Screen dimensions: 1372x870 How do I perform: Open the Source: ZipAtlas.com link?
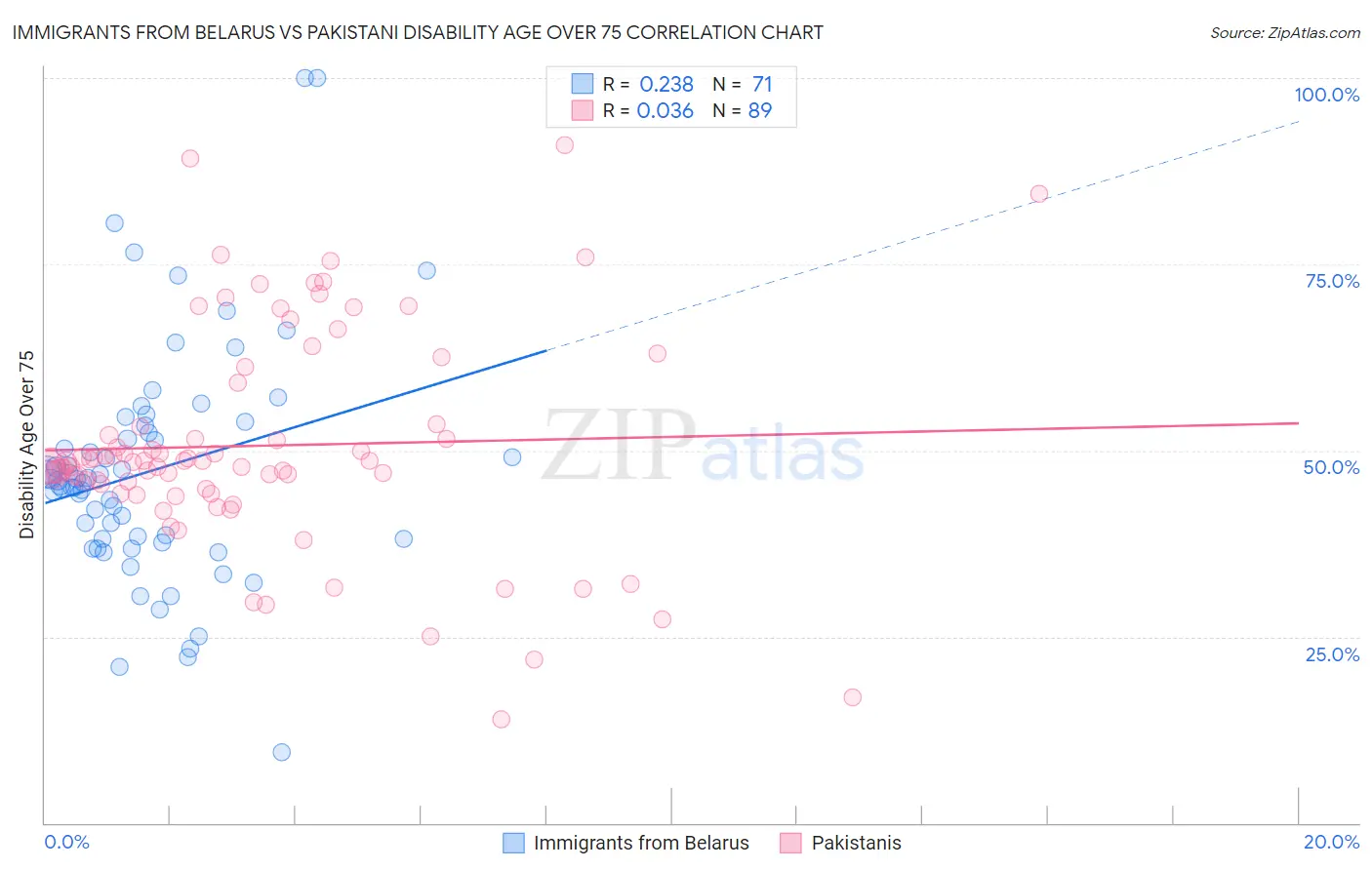(x=1285, y=32)
